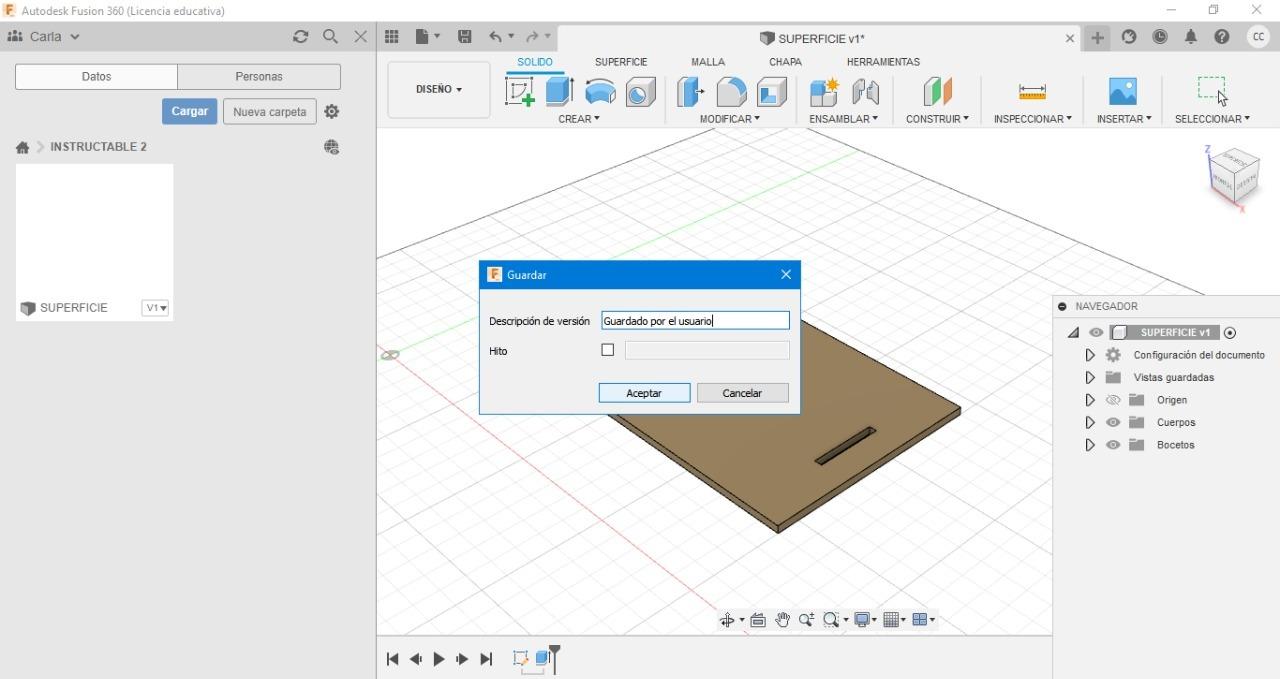Click the Nueva carpeta button
This screenshot has width=1280, height=679.
pyautogui.click(x=270, y=111)
